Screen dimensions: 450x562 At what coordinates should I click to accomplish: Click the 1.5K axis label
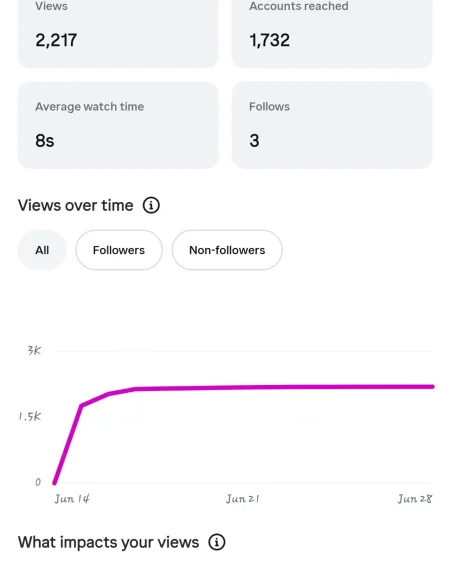(30, 416)
